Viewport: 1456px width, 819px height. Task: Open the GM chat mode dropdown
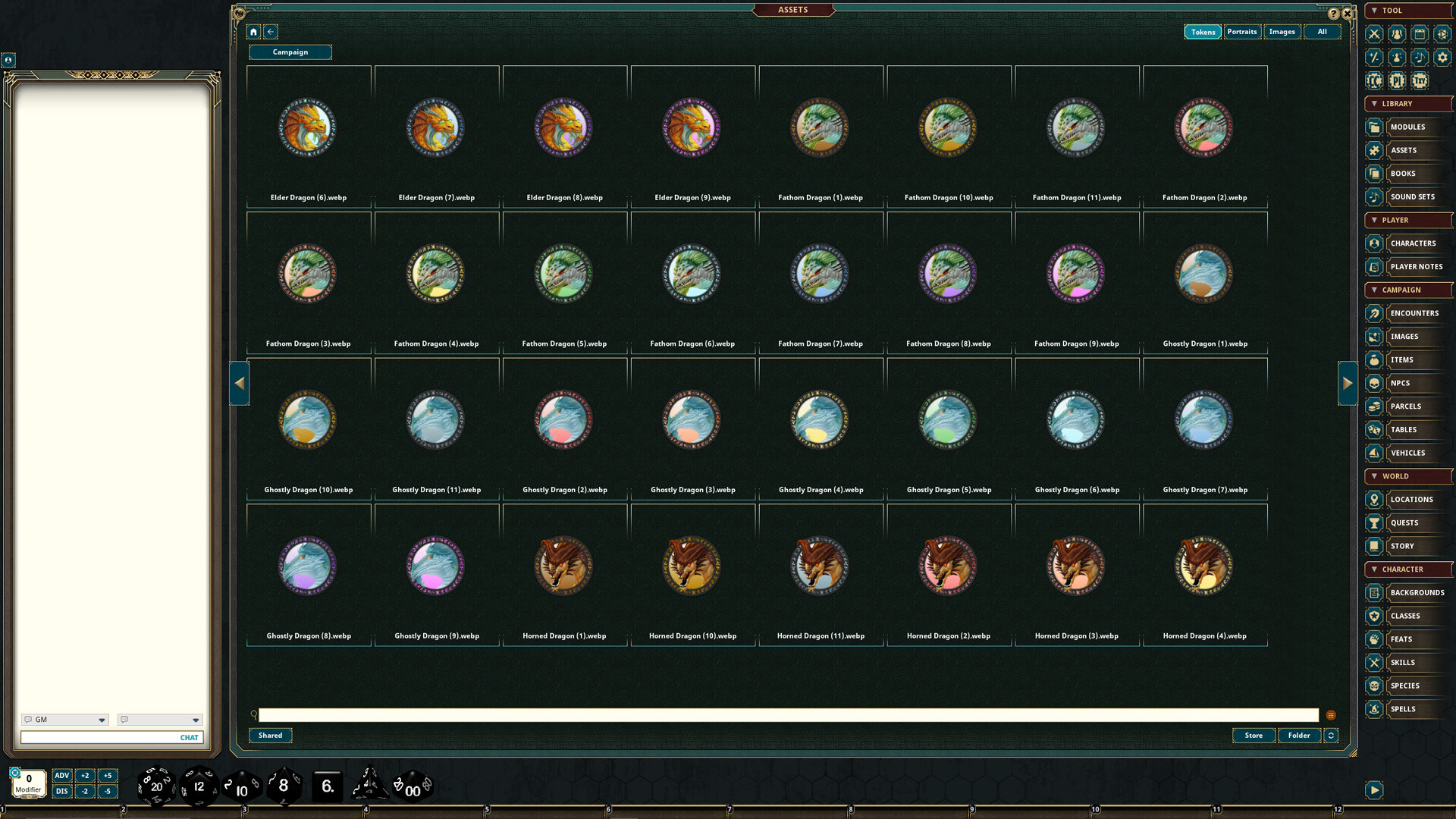tap(64, 720)
